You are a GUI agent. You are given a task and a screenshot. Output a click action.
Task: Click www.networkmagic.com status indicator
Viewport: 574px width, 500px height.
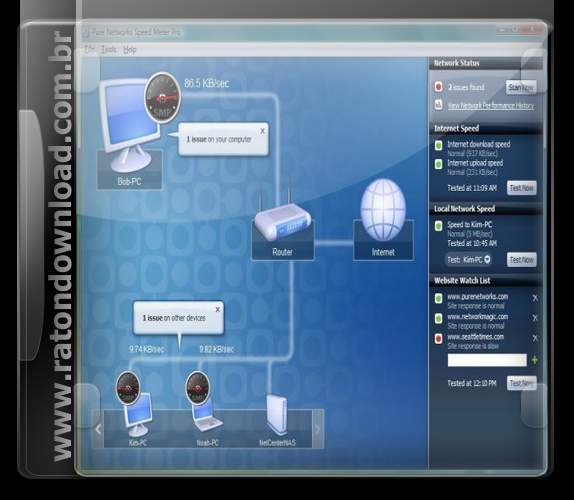[439, 318]
